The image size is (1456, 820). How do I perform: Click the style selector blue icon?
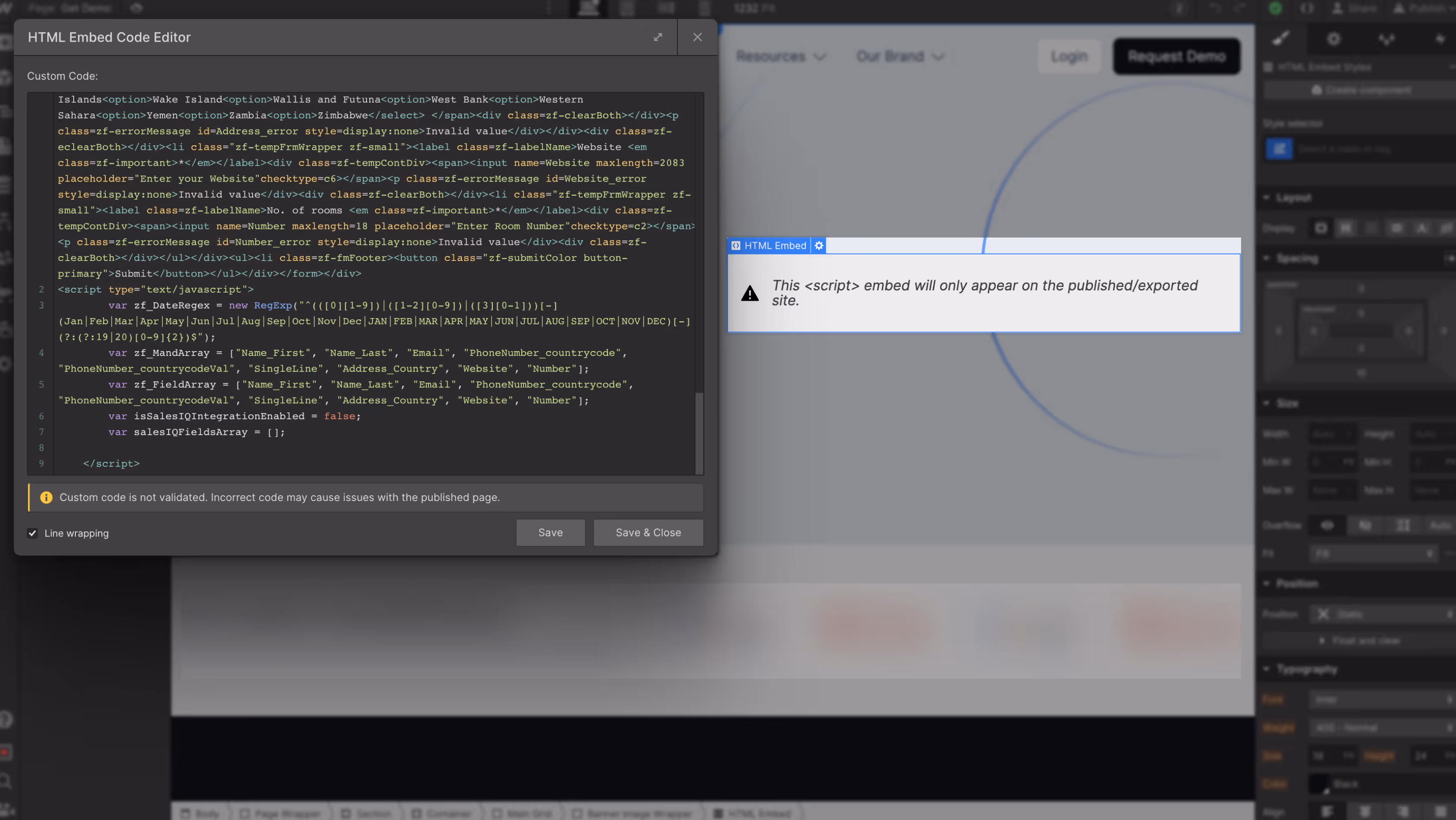[x=1279, y=149]
